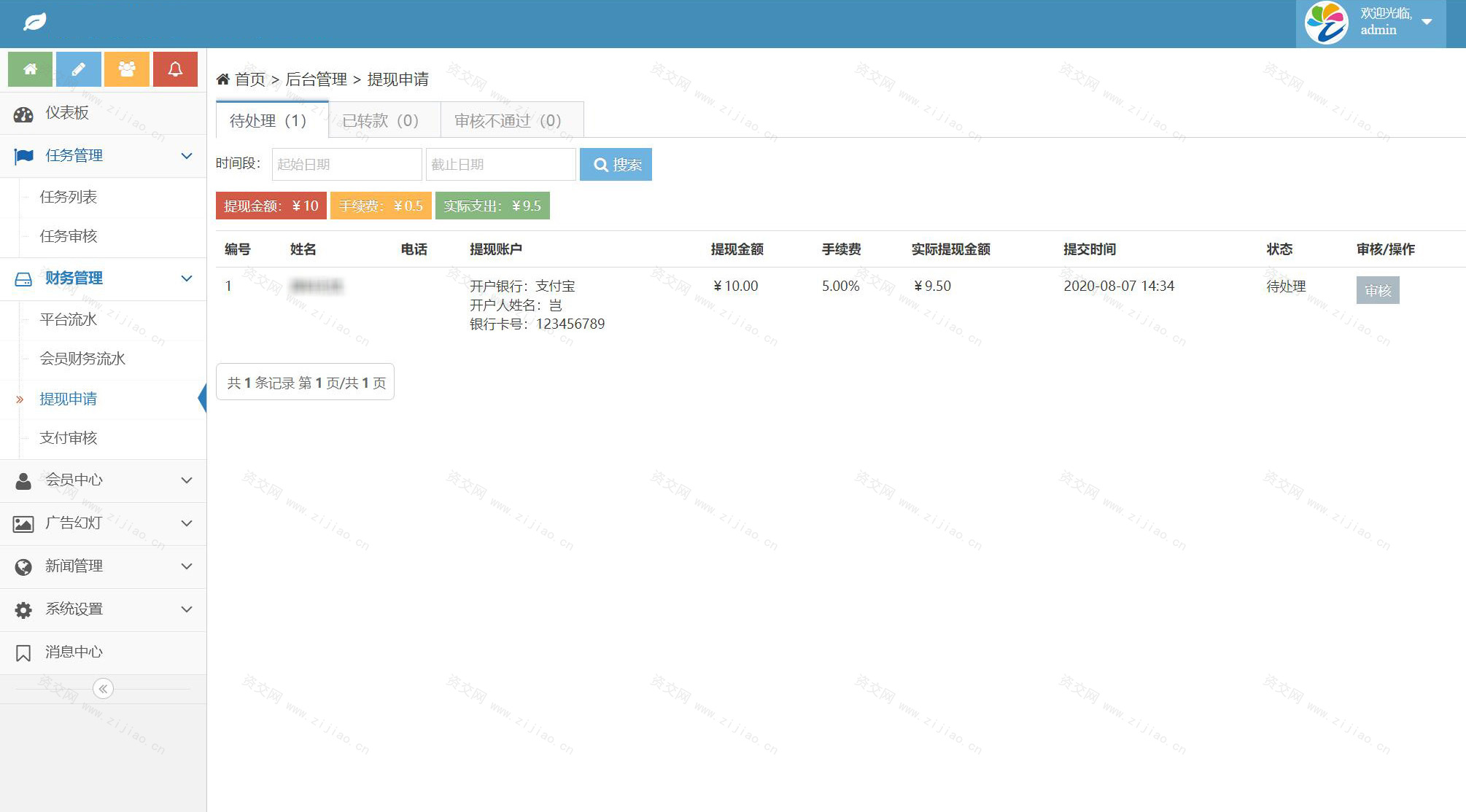Expand the 会员中心 menu chevron
The image size is (1466, 812).
(x=187, y=480)
